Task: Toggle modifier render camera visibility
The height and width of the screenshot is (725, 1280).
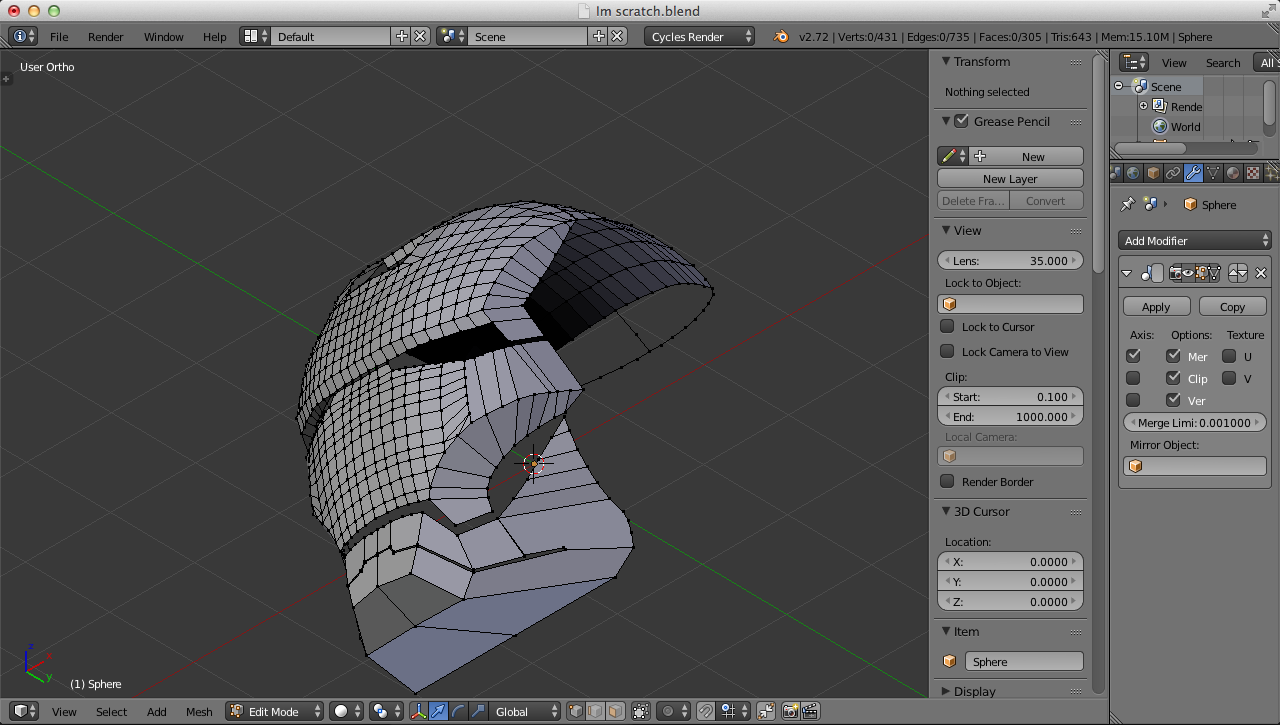Action: (x=1176, y=272)
